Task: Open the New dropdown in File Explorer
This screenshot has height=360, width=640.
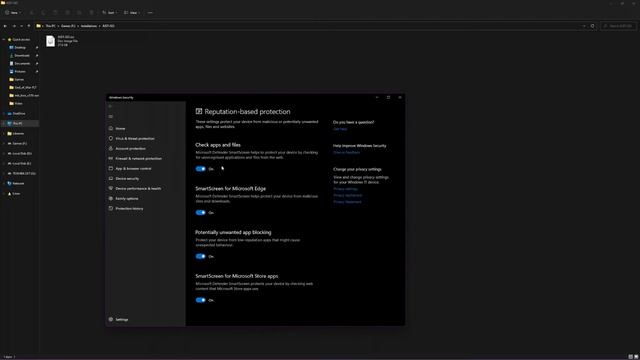Action: click(13, 13)
